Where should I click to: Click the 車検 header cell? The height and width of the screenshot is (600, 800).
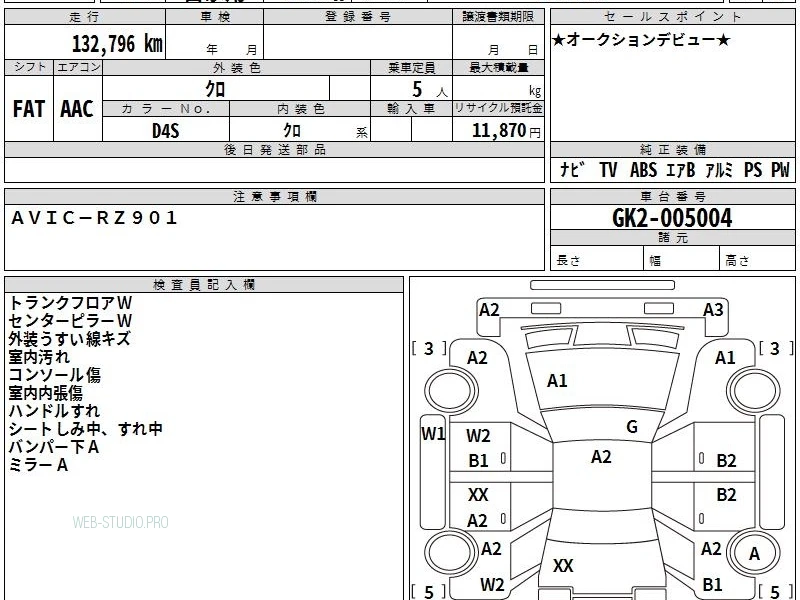point(215,17)
